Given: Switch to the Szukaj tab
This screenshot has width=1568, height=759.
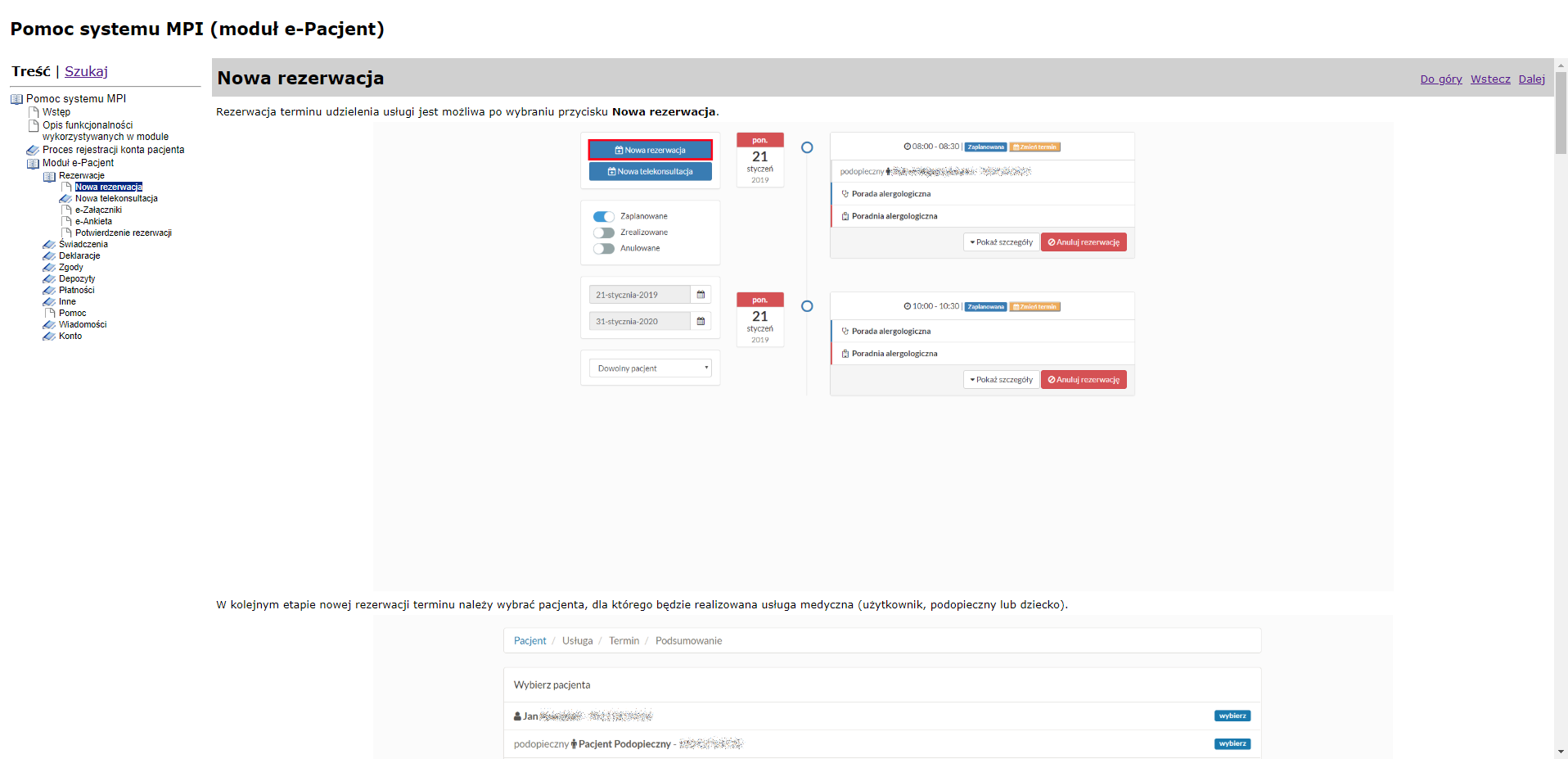Looking at the screenshot, I should [86, 72].
